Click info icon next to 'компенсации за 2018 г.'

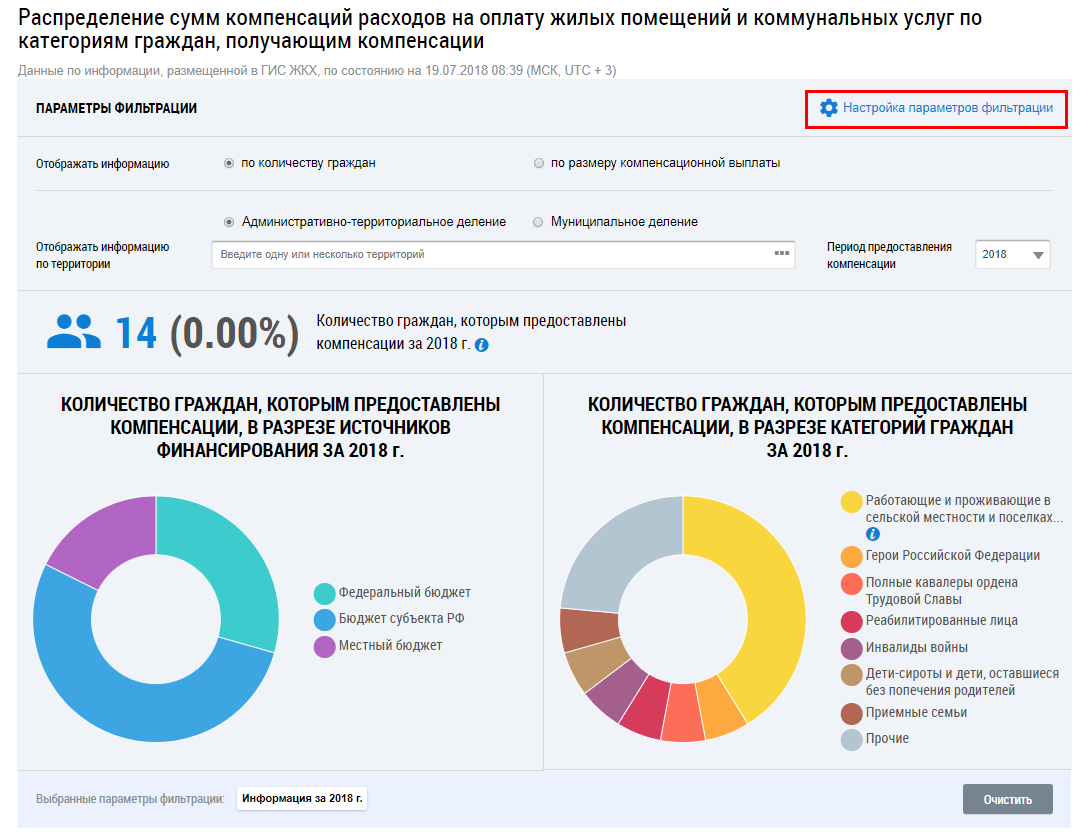point(482,345)
